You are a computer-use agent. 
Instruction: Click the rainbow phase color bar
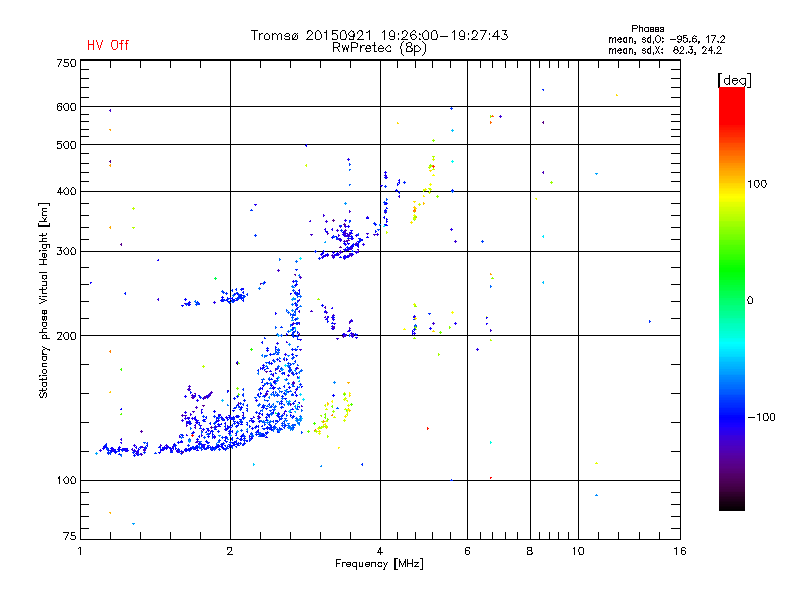click(x=732, y=298)
